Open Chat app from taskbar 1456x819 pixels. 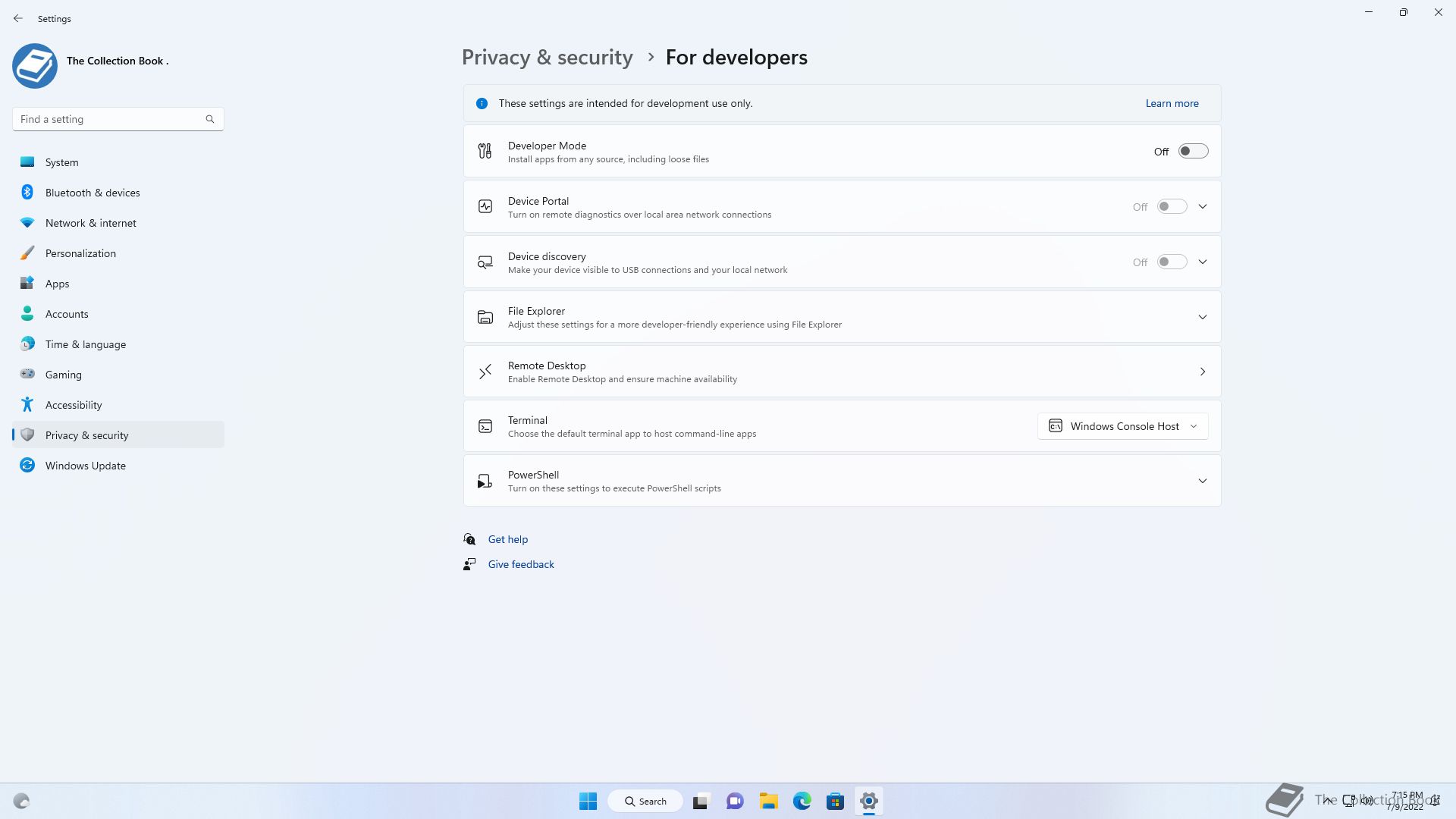pos(735,801)
